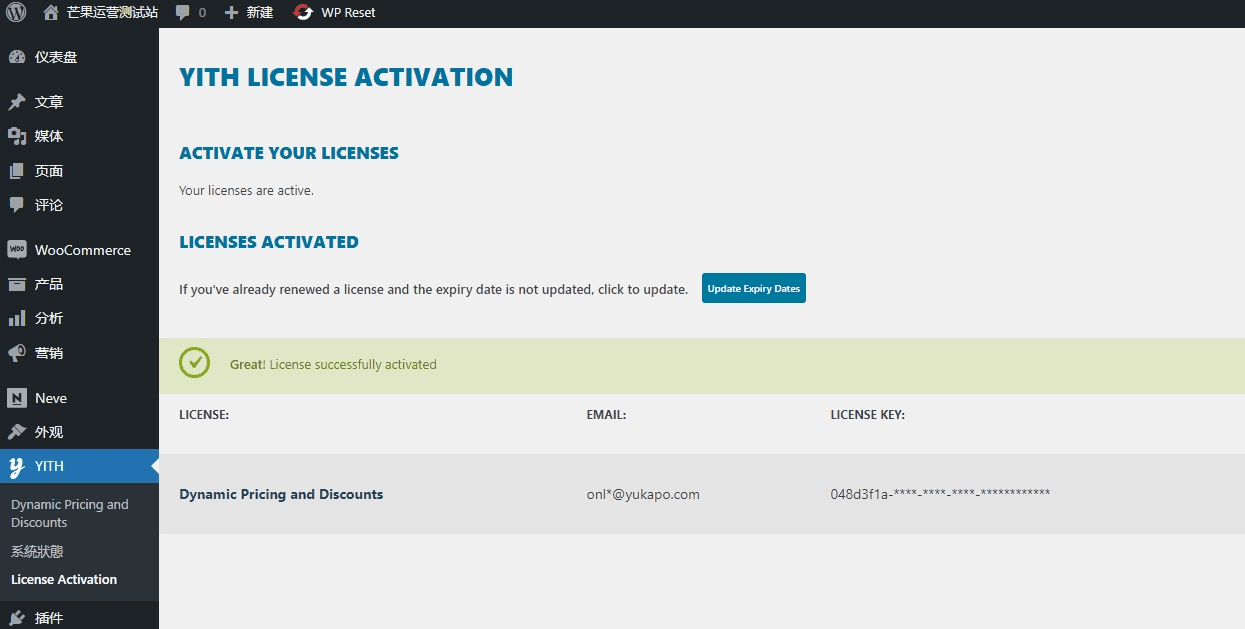Click the plus icon for new content
The width and height of the screenshot is (1245, 629).
coord(231,13)
